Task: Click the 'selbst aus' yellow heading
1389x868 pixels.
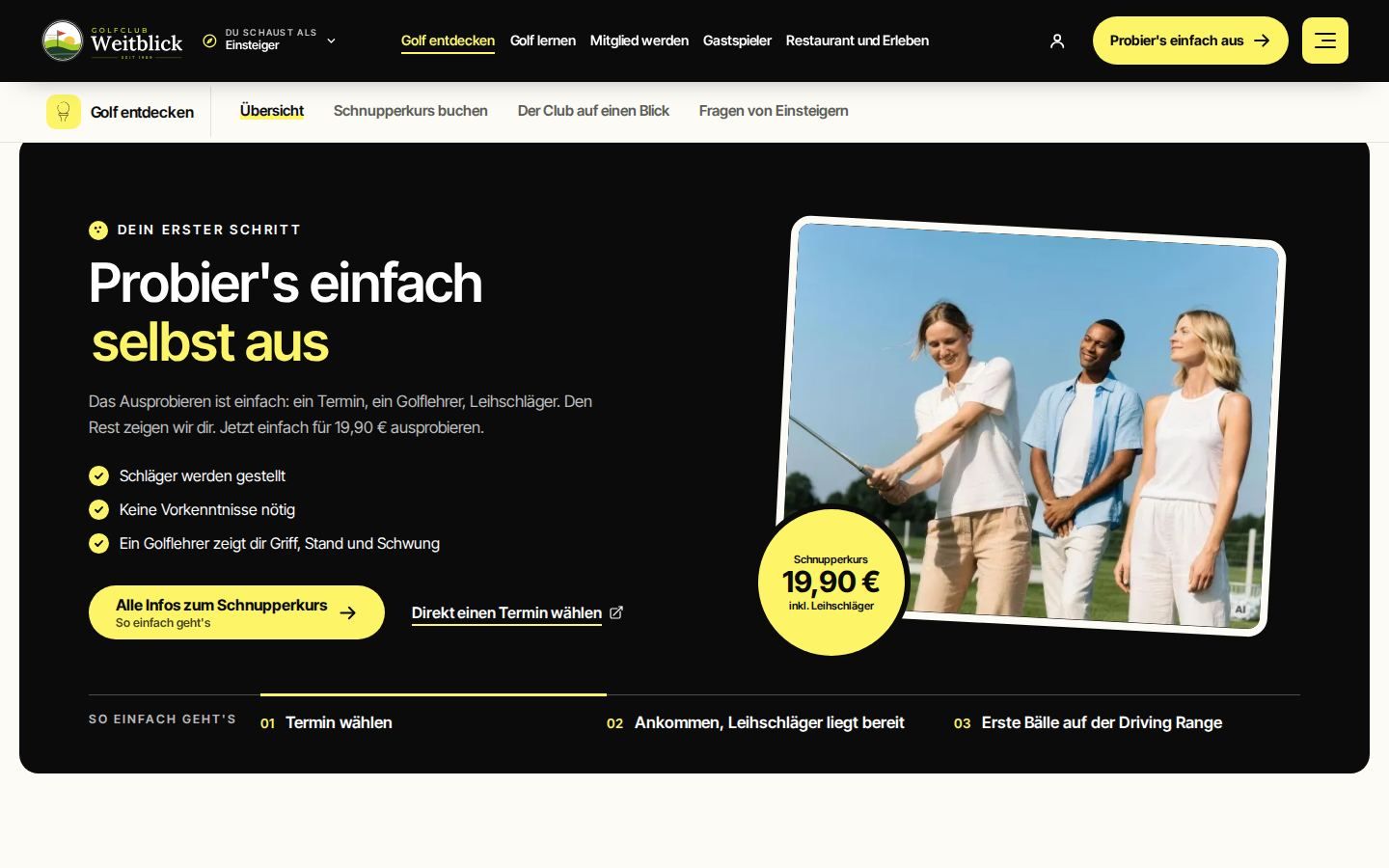Action: coord(210,341)
